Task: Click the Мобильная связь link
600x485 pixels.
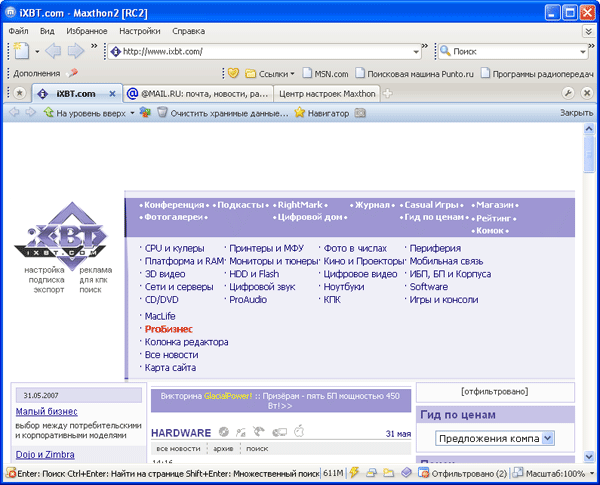Action: tap(446, 261)
